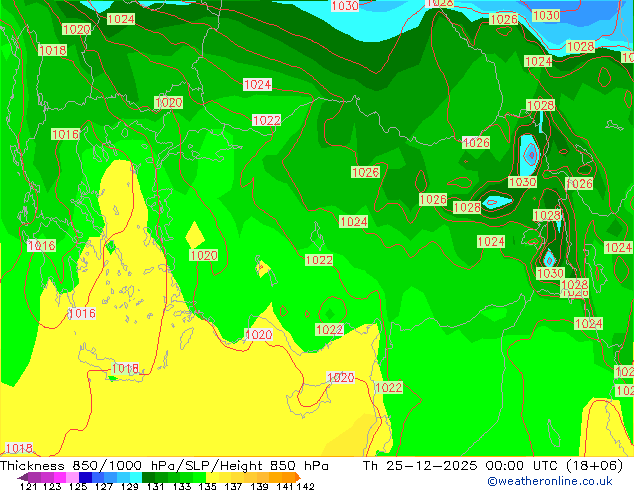Click the legend value '137'
The height and width of the screenshot is (490, 634).
[x=233, y=486]
